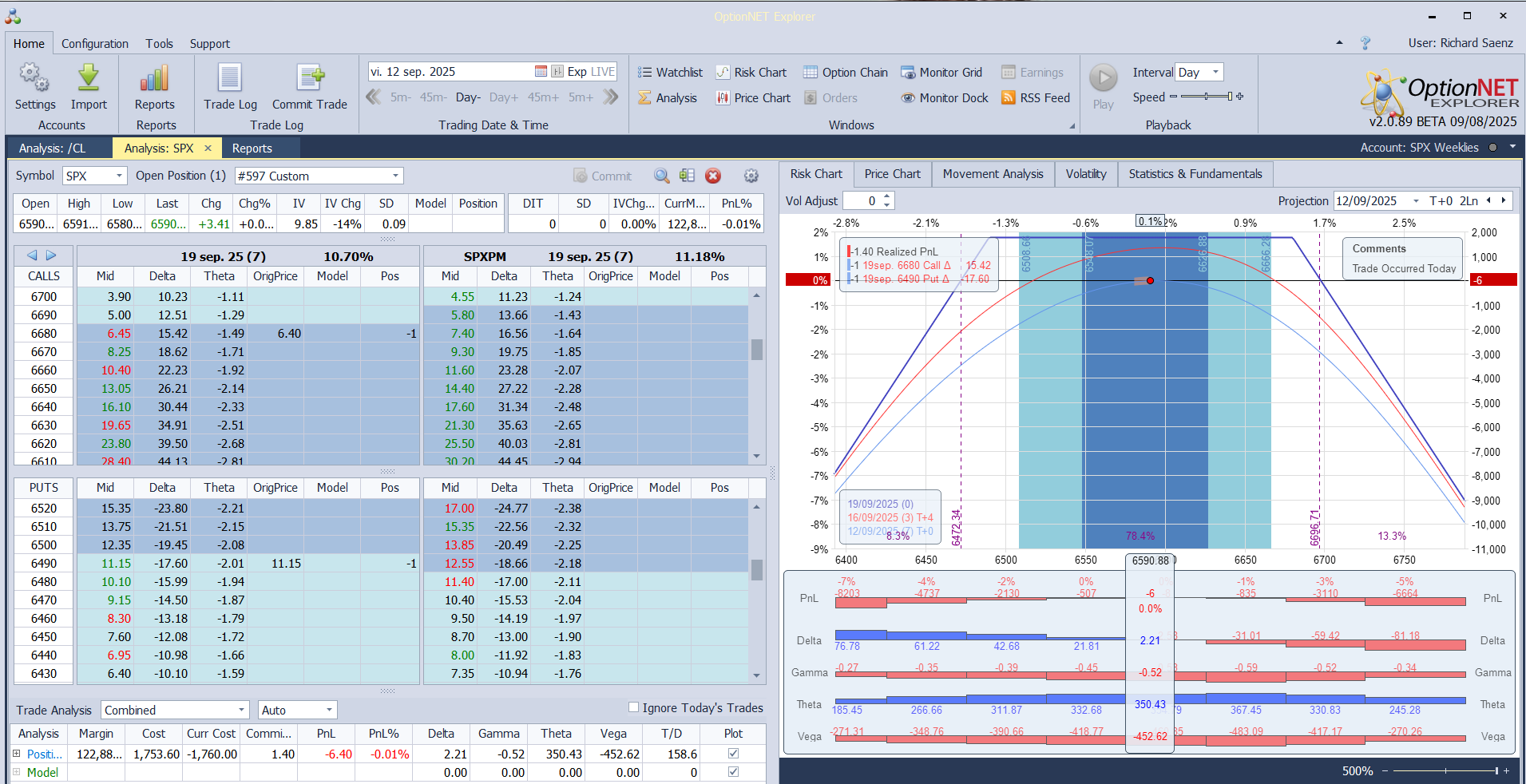Increase Vol Adjust with up stepper
The image size is (1526, 784).
(887, 197)
